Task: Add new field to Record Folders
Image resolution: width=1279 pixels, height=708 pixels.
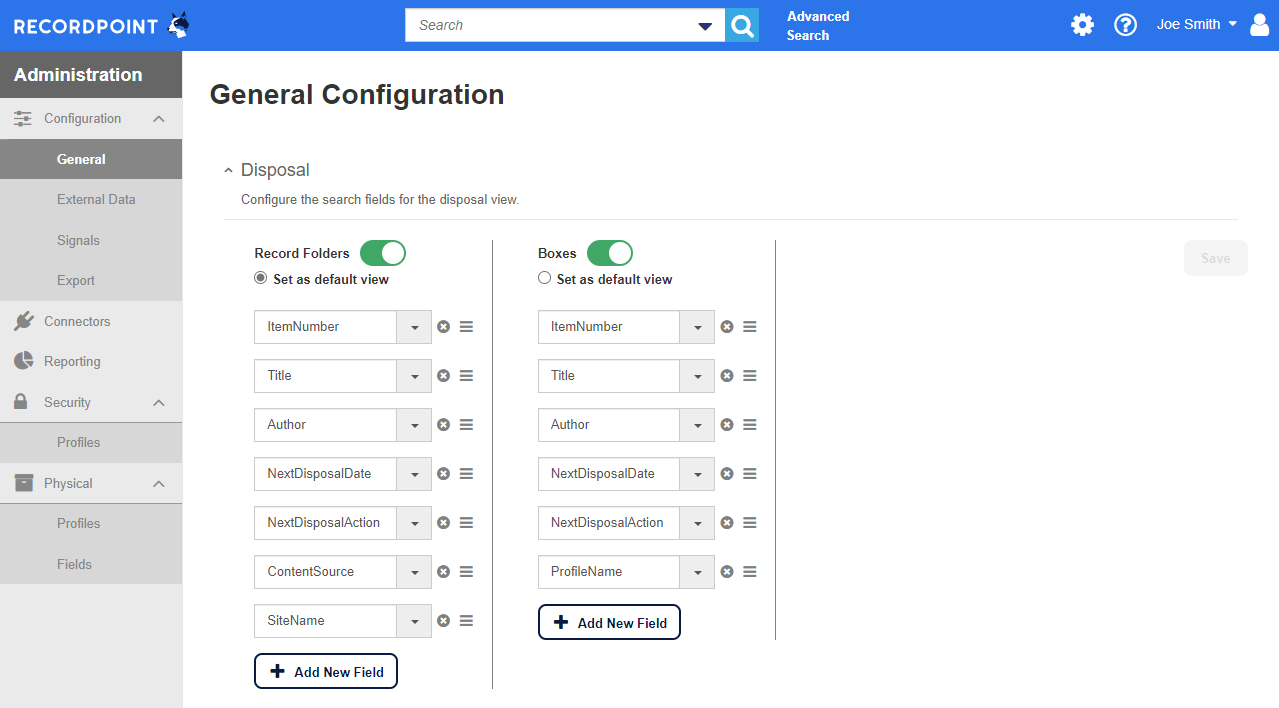Action: click(x=326, y=672)
